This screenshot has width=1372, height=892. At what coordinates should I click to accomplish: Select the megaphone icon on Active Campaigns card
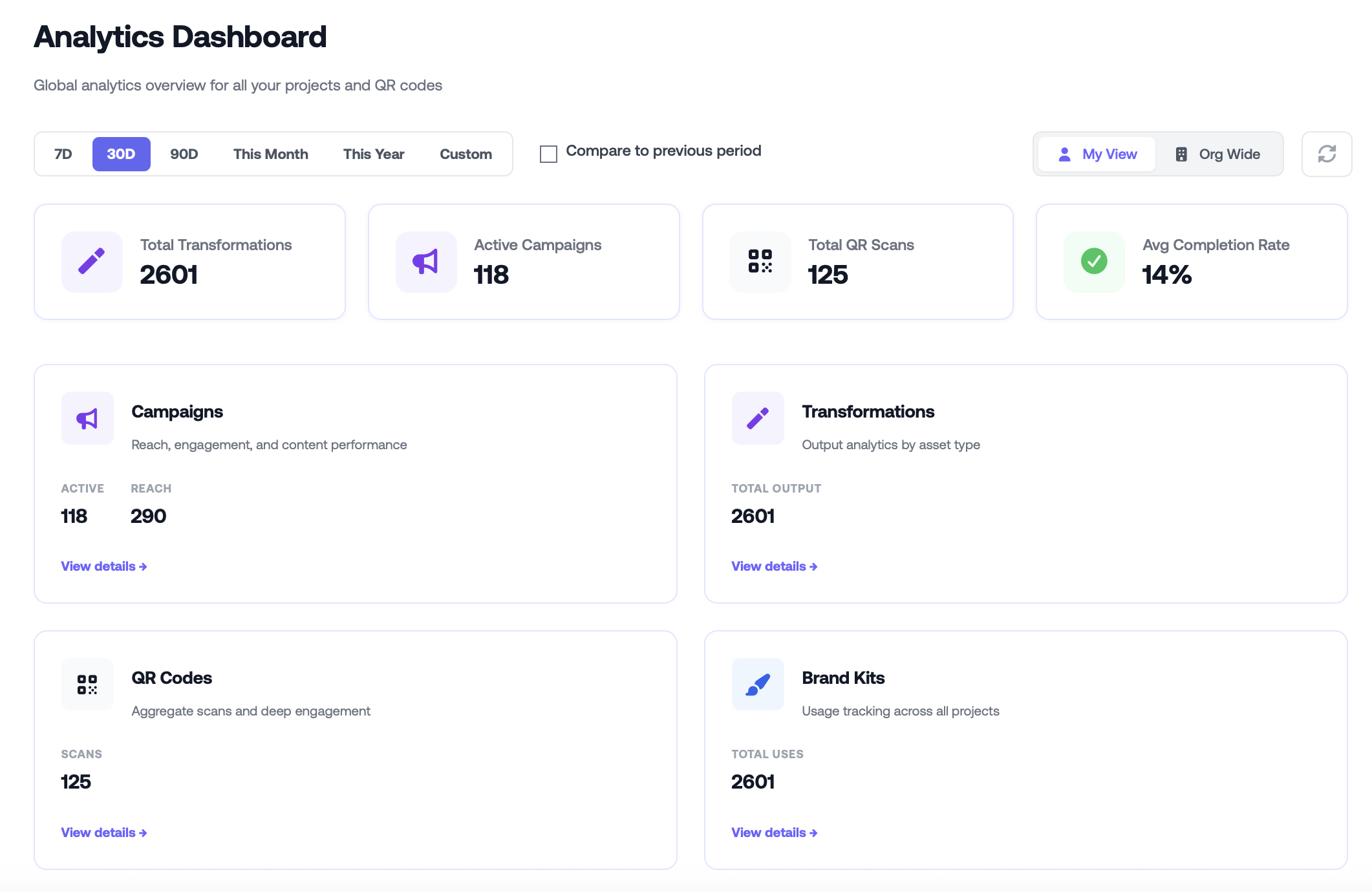point(425,262)
